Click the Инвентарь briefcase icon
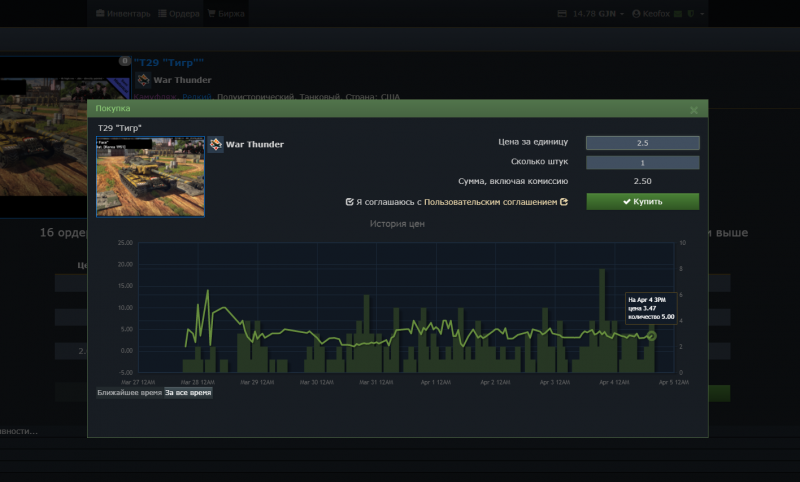The image size is (800, 482). click(x=100, y=13)
